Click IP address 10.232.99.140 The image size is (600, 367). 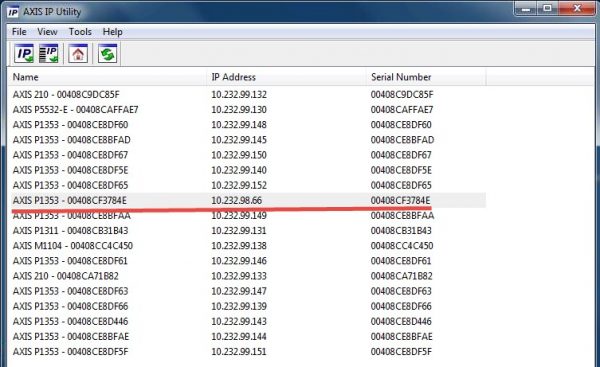coord(239,170)
